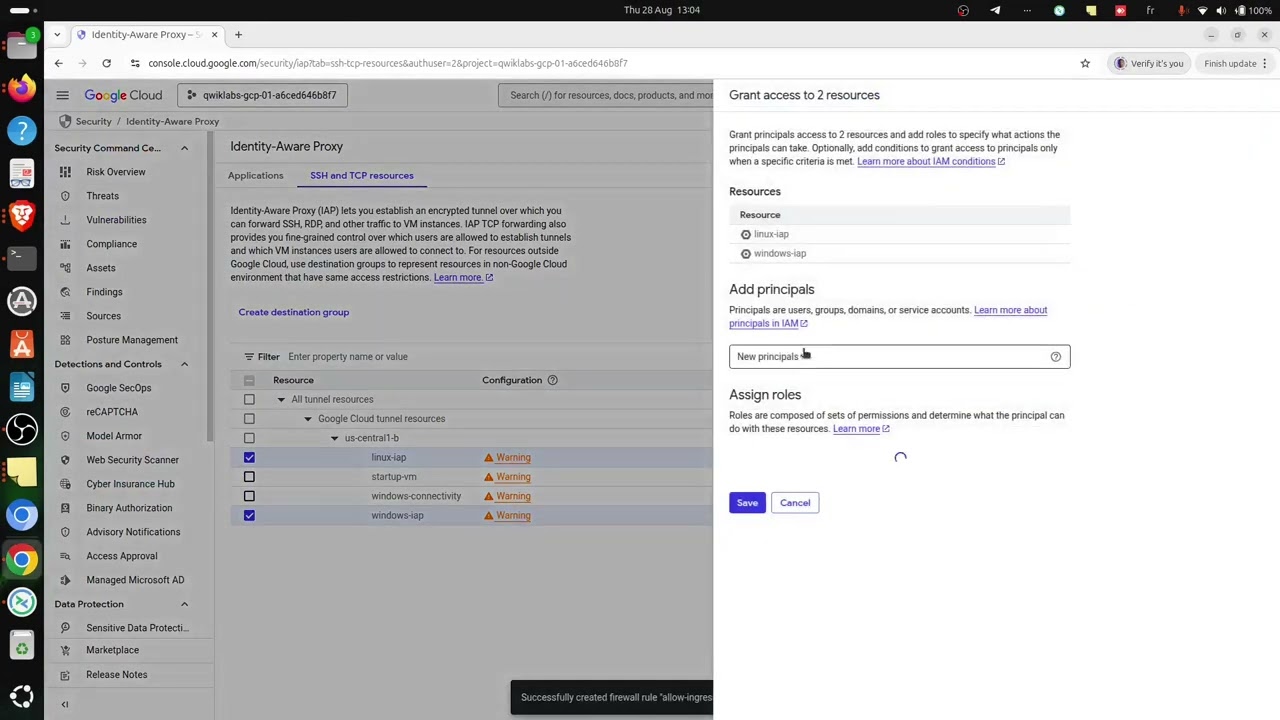Save the granted access settings
The image size is (1280, 720).
[x=747, y=503]
